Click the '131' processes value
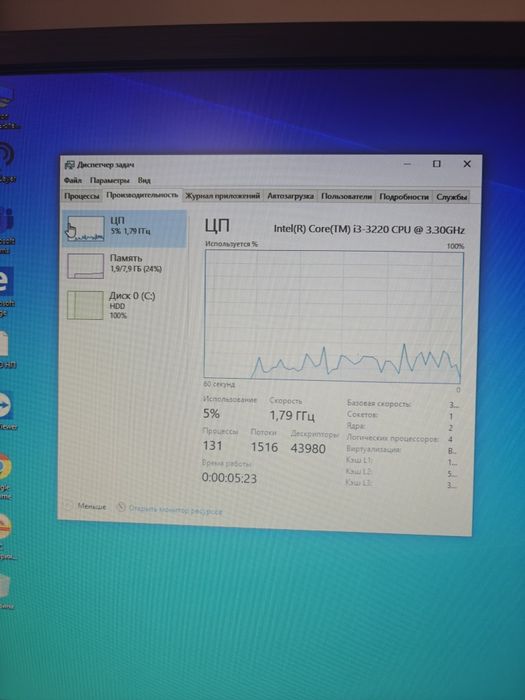525x700 pixels. pos(212,446)
